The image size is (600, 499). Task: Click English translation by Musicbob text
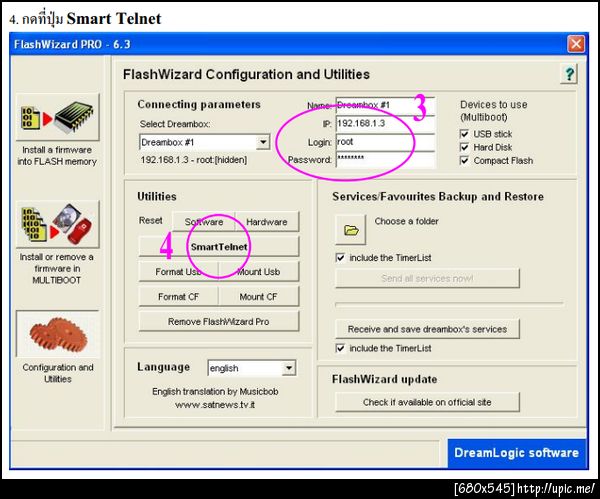tap(215, 391)
